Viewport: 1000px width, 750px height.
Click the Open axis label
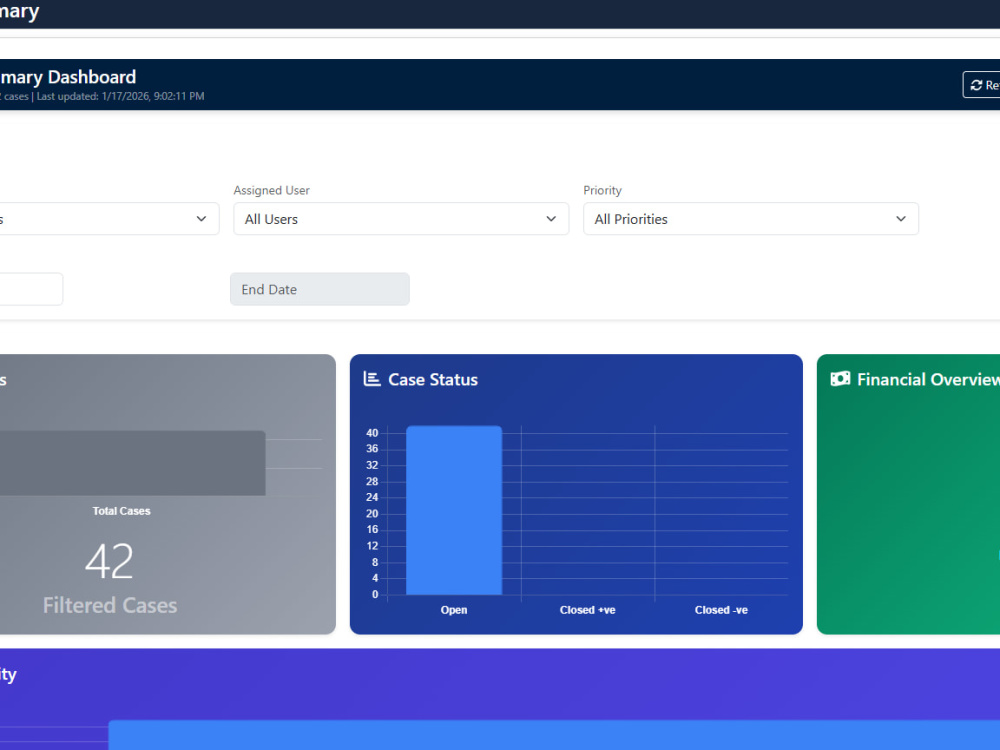pos(454,610)
